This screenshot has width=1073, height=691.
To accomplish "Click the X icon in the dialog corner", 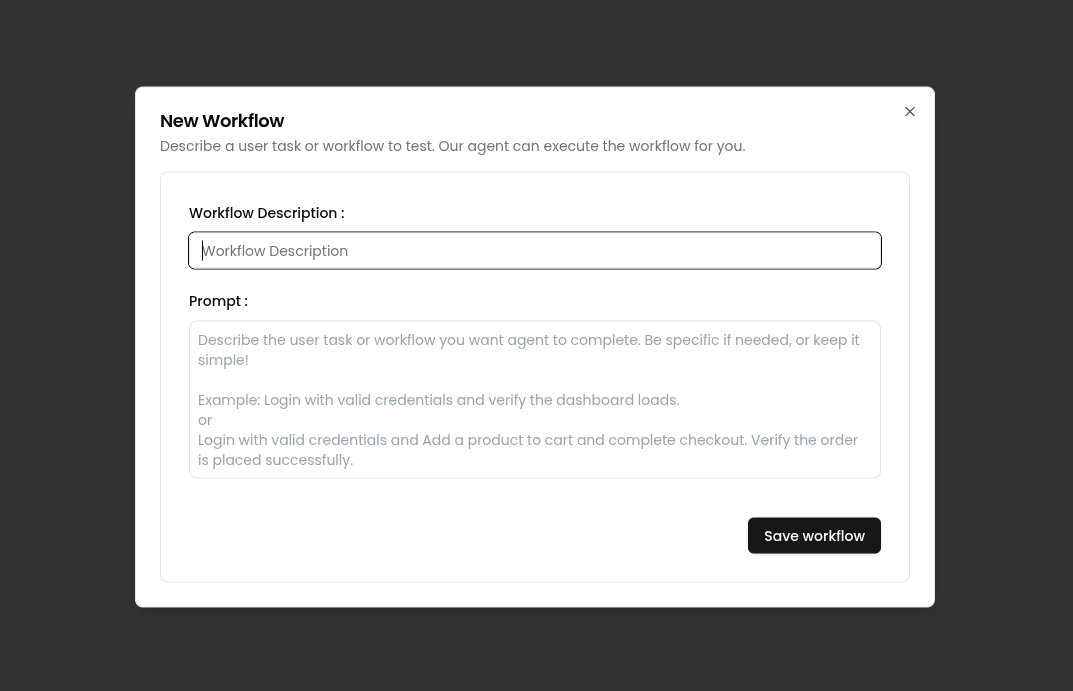I will coord(909,111).
